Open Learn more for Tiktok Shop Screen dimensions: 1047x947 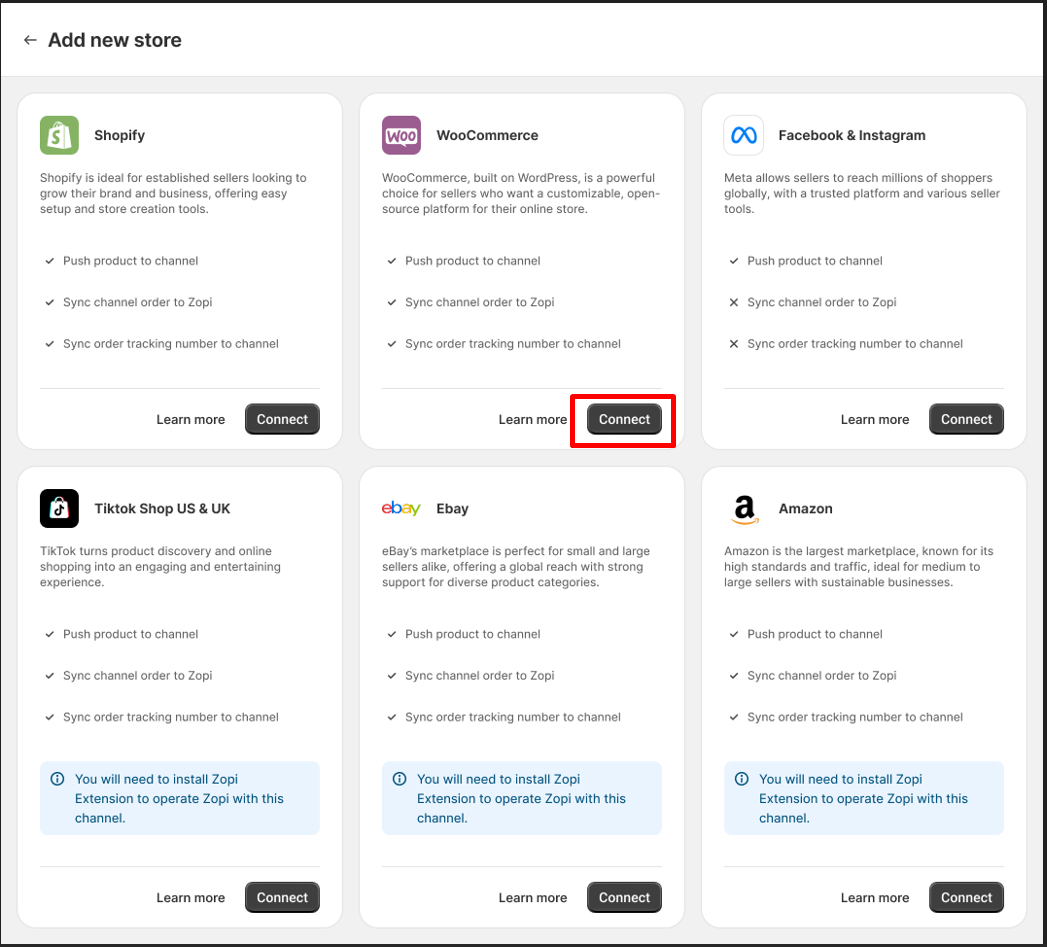tap(191, 898)
